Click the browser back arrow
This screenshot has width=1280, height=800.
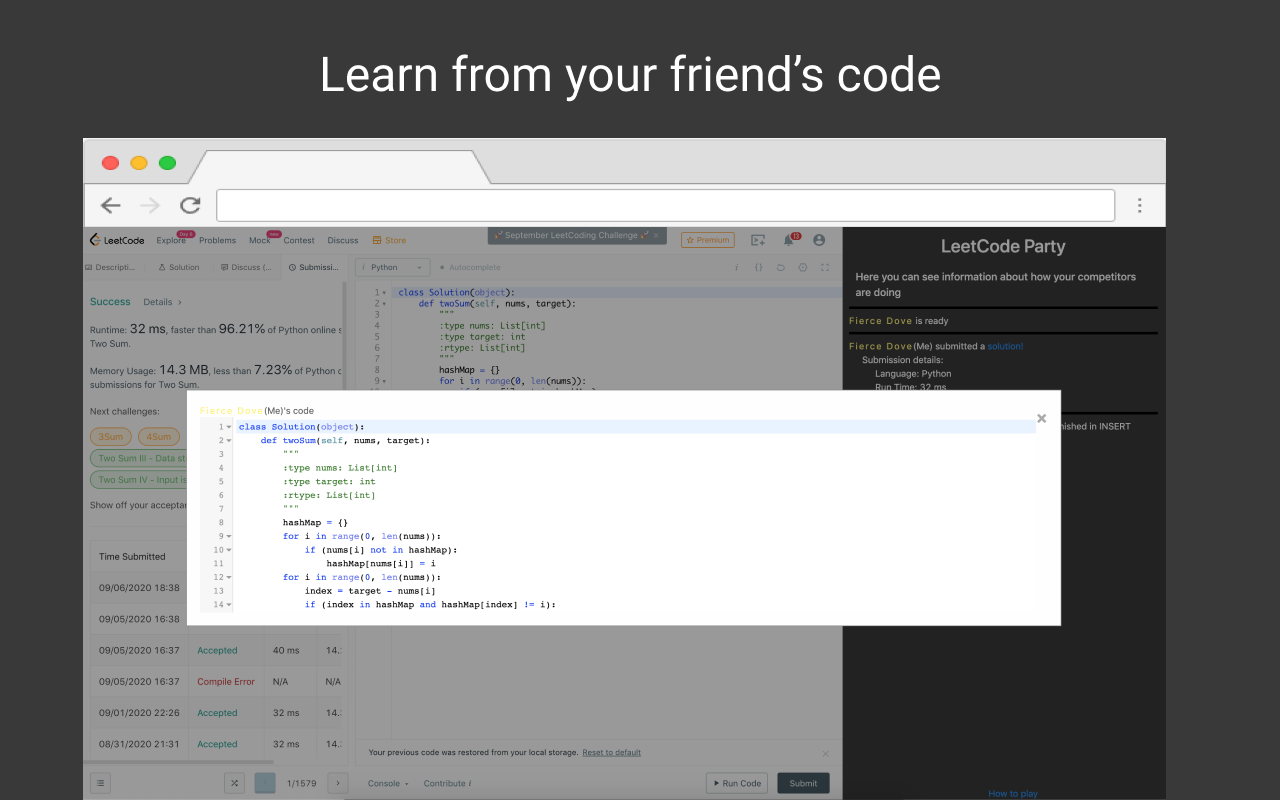coord(110,205)
